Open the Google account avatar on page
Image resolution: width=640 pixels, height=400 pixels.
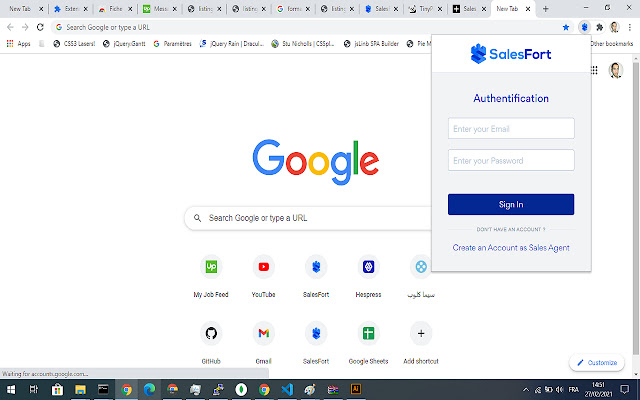616,70
